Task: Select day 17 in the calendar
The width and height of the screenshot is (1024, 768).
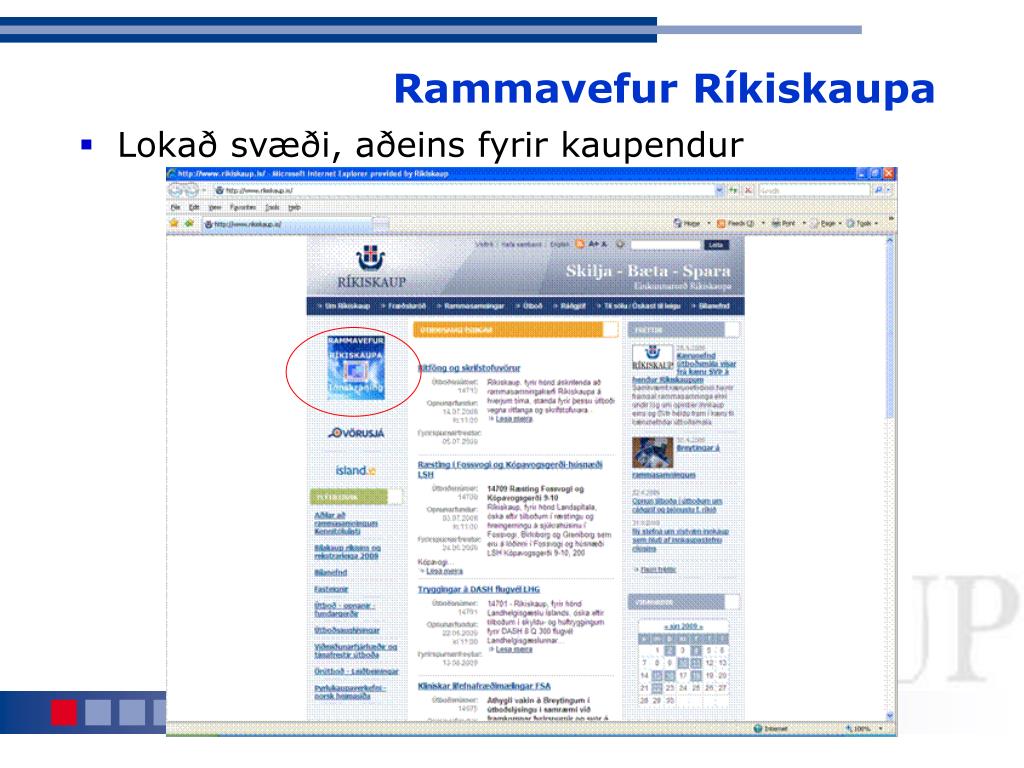Action: click(x=683, y=675)
